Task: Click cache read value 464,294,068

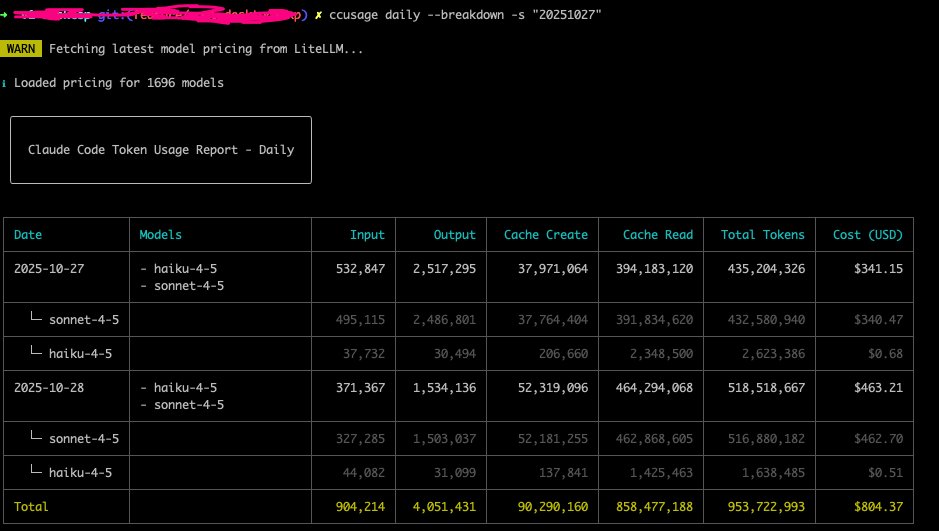Action: click(655, 388)
